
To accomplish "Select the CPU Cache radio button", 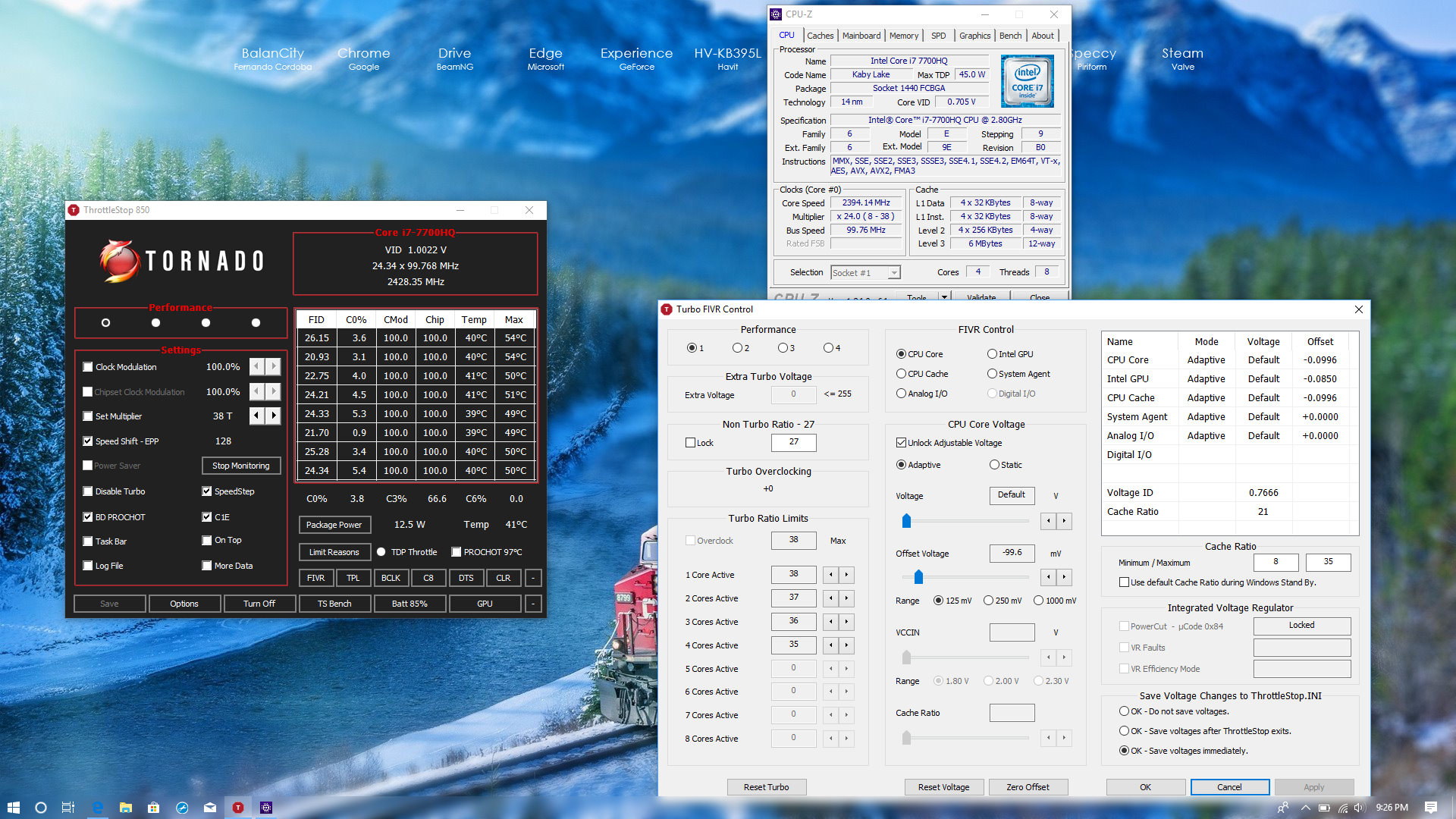I will click(902, 374).
